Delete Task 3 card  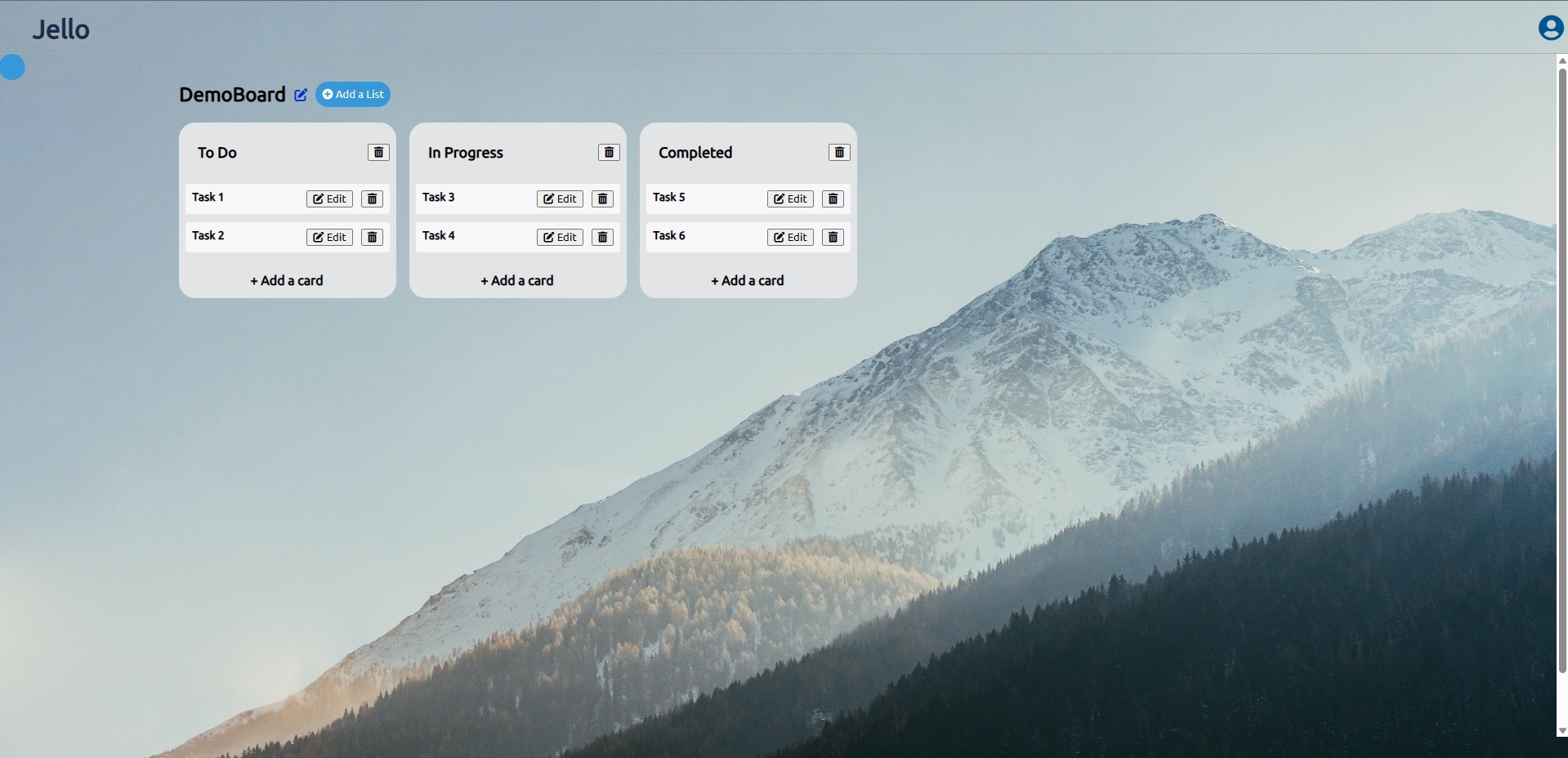602,199
